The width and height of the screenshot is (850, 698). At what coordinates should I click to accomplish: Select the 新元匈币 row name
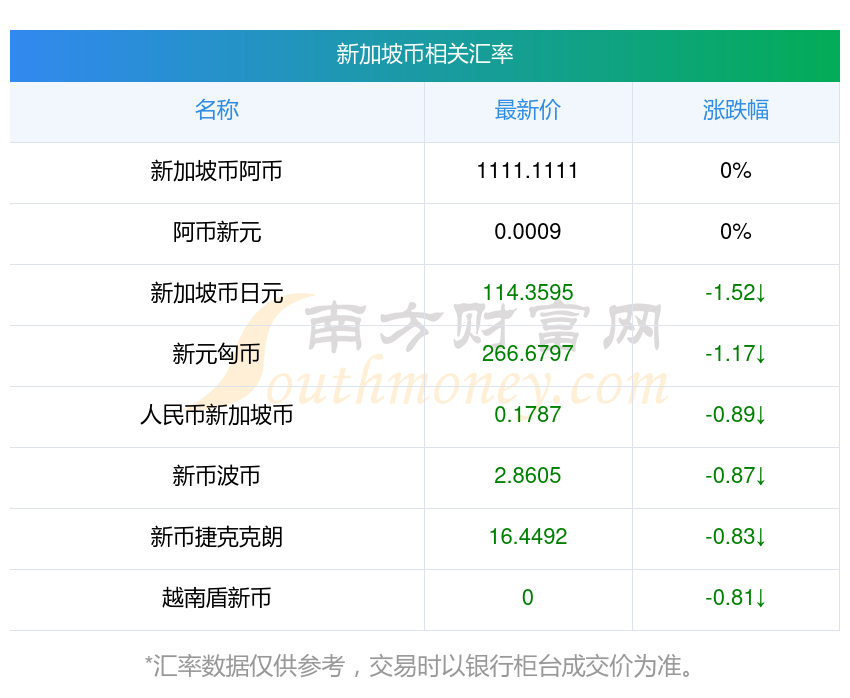(x=217, y=354)
